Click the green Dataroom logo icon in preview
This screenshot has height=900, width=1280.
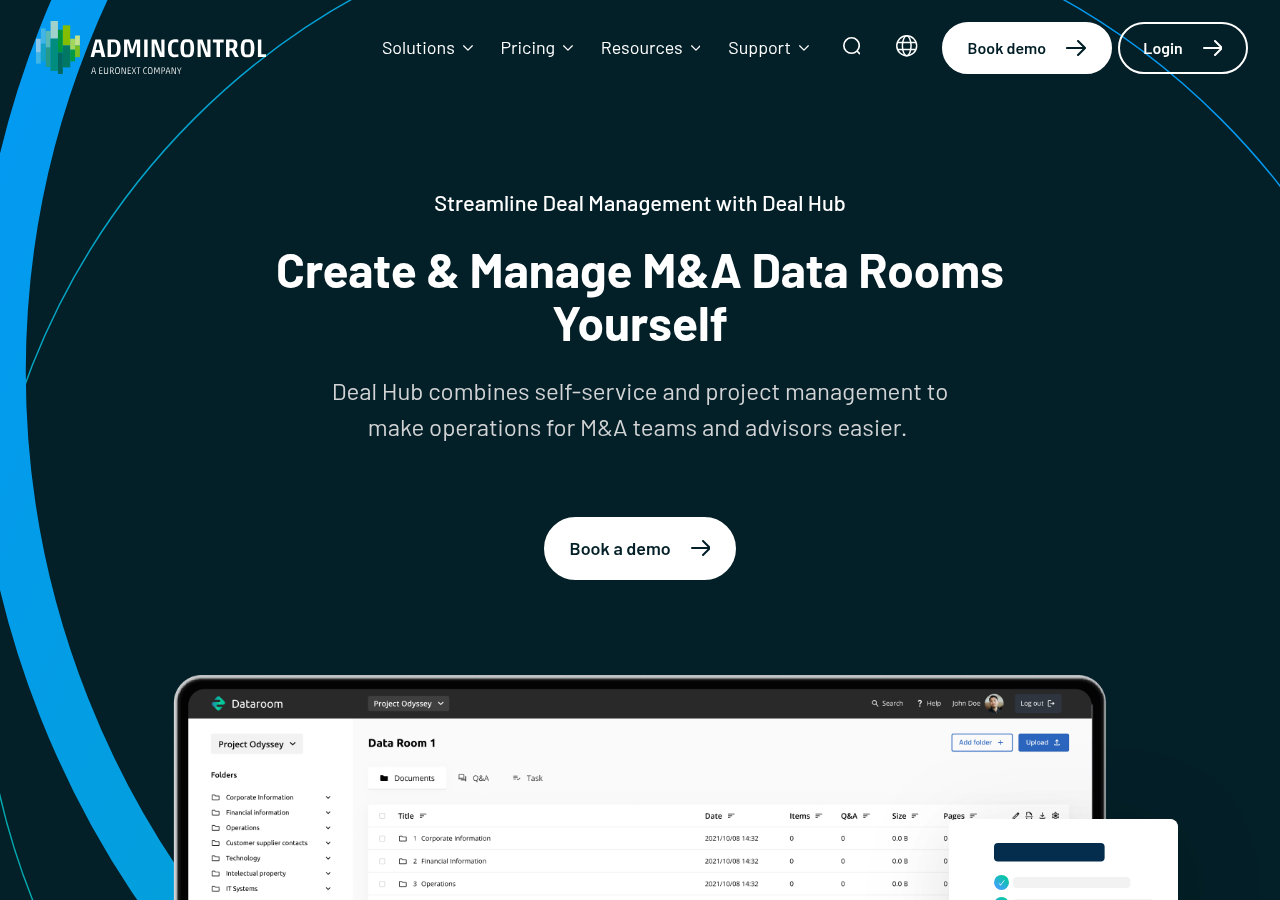218,704
